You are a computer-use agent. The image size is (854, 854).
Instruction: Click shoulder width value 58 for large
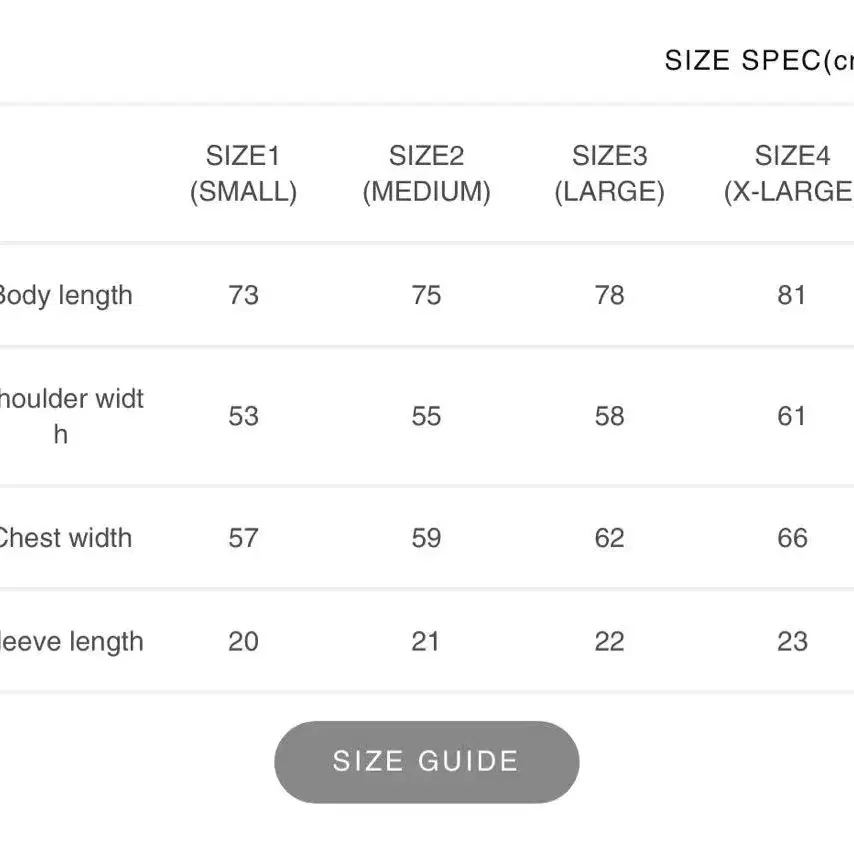pyautogui.click(x=609, y=416)
